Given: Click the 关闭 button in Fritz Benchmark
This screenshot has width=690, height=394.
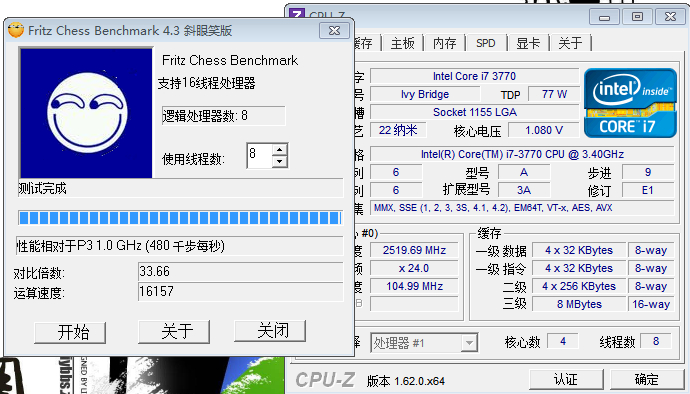Looking at the screenshot, I should 270,330.
